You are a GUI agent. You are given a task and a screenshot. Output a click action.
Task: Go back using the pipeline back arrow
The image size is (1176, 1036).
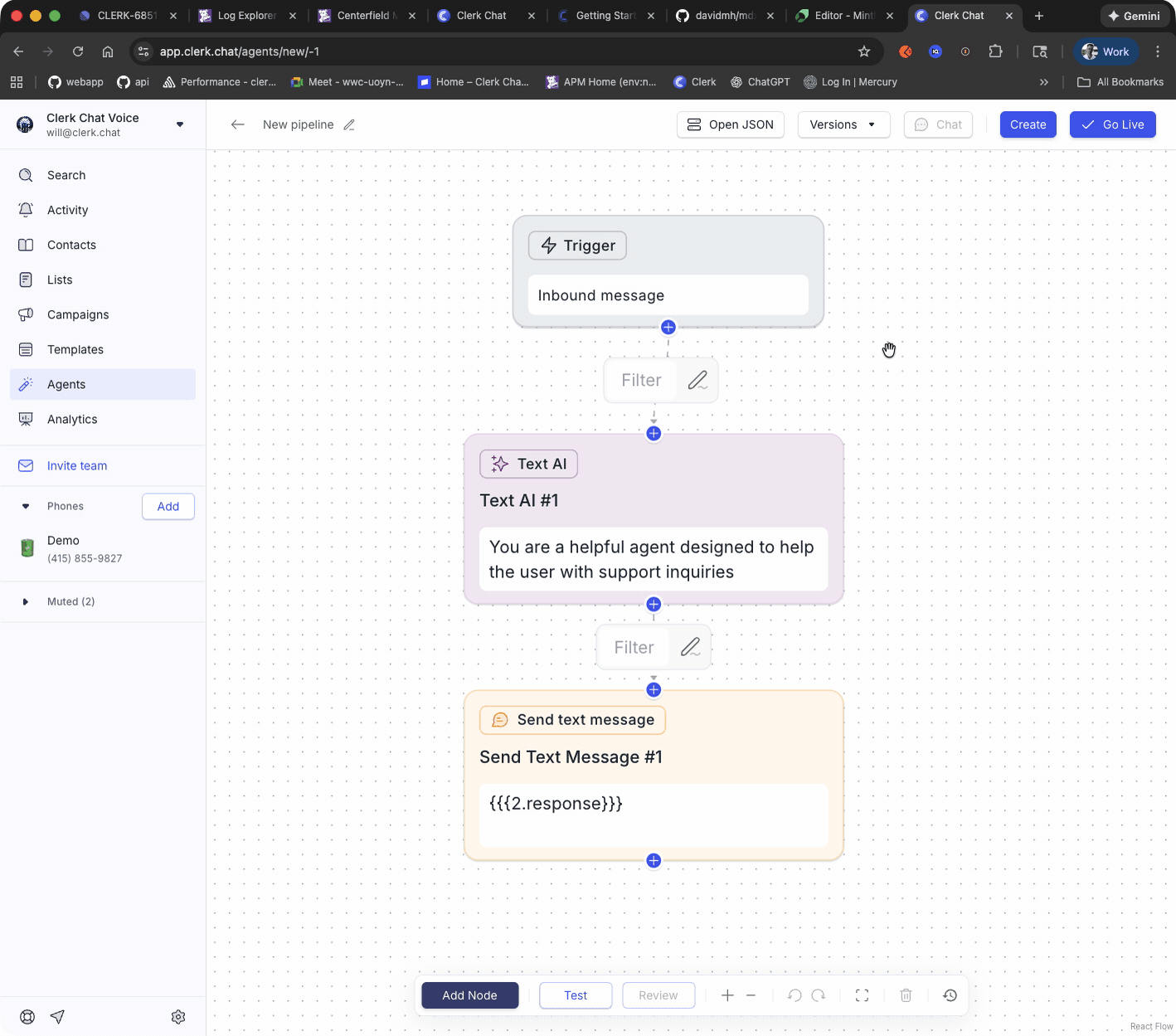pos(238,124)
